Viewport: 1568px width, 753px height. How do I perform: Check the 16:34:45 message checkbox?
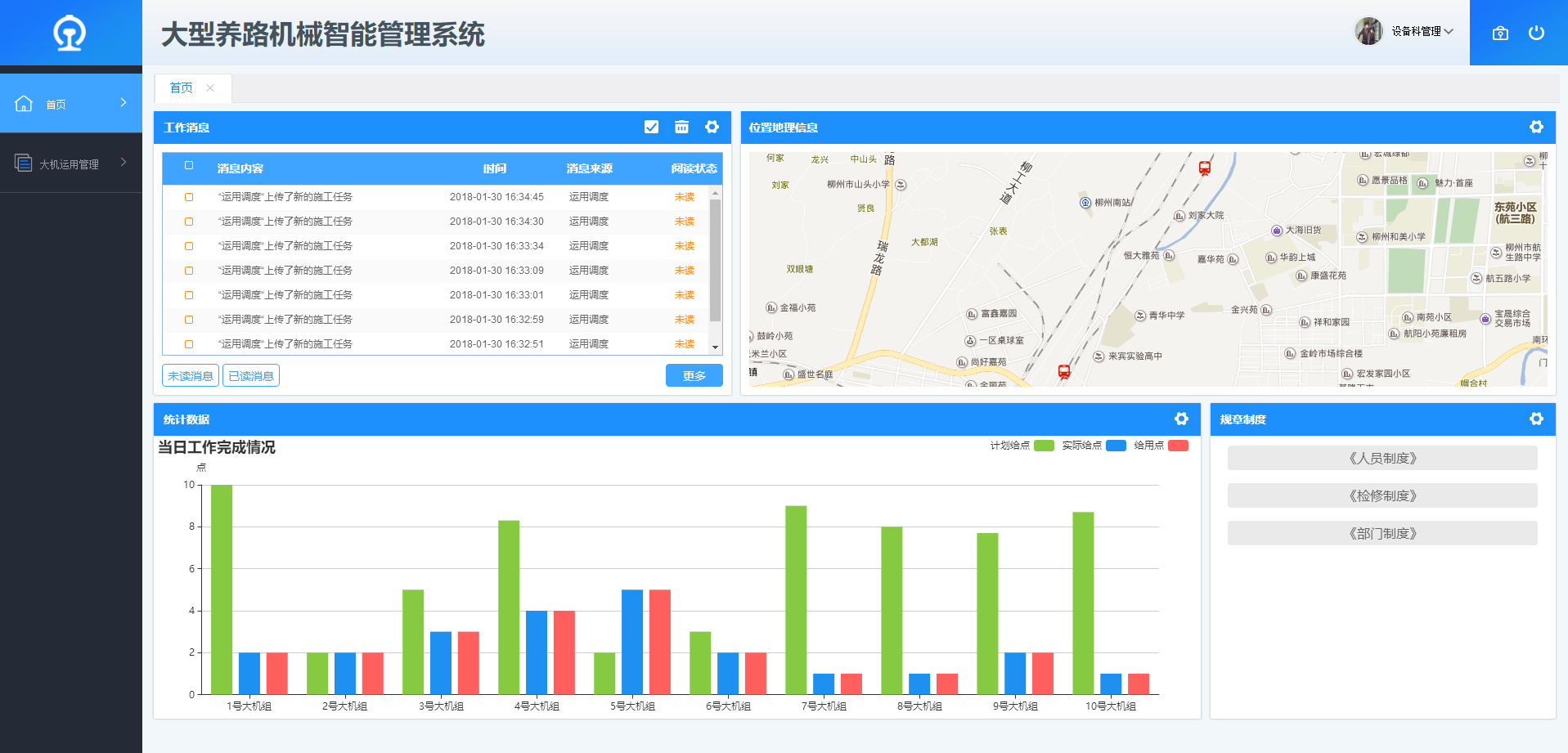coord(189,197)
